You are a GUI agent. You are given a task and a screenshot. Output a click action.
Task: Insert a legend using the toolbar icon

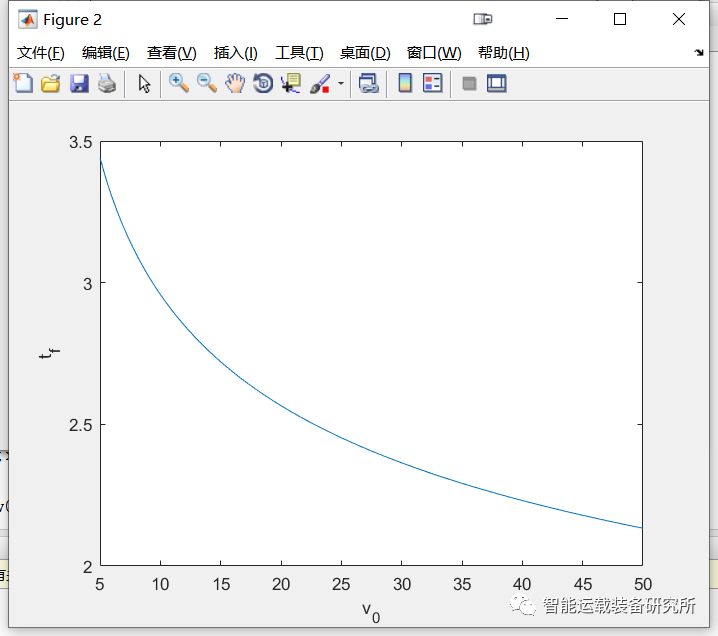coord(432,83)
